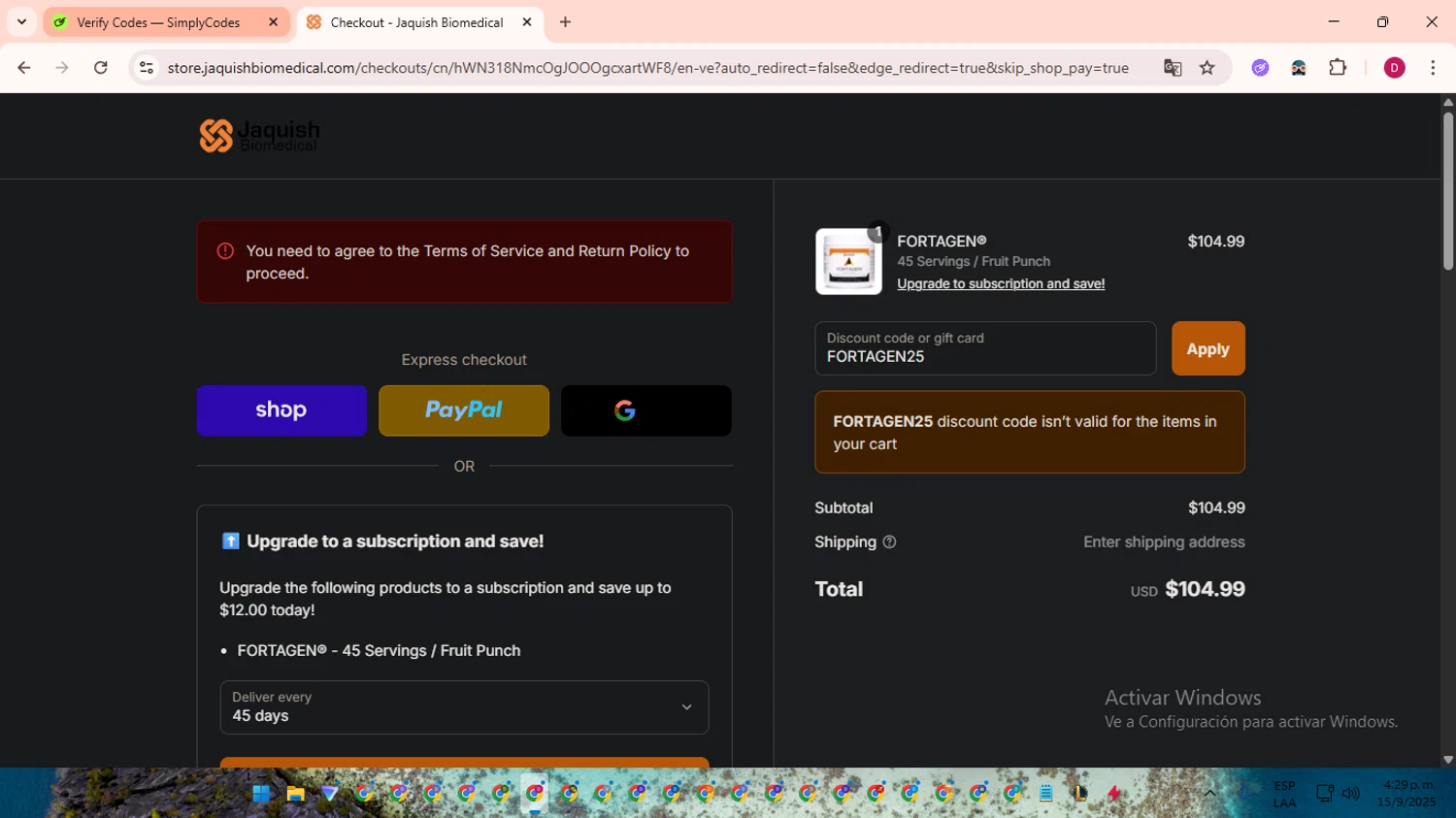1456x818 pixels.
Task: Open the volume speaker tray icon
Action: [1350, 794]
